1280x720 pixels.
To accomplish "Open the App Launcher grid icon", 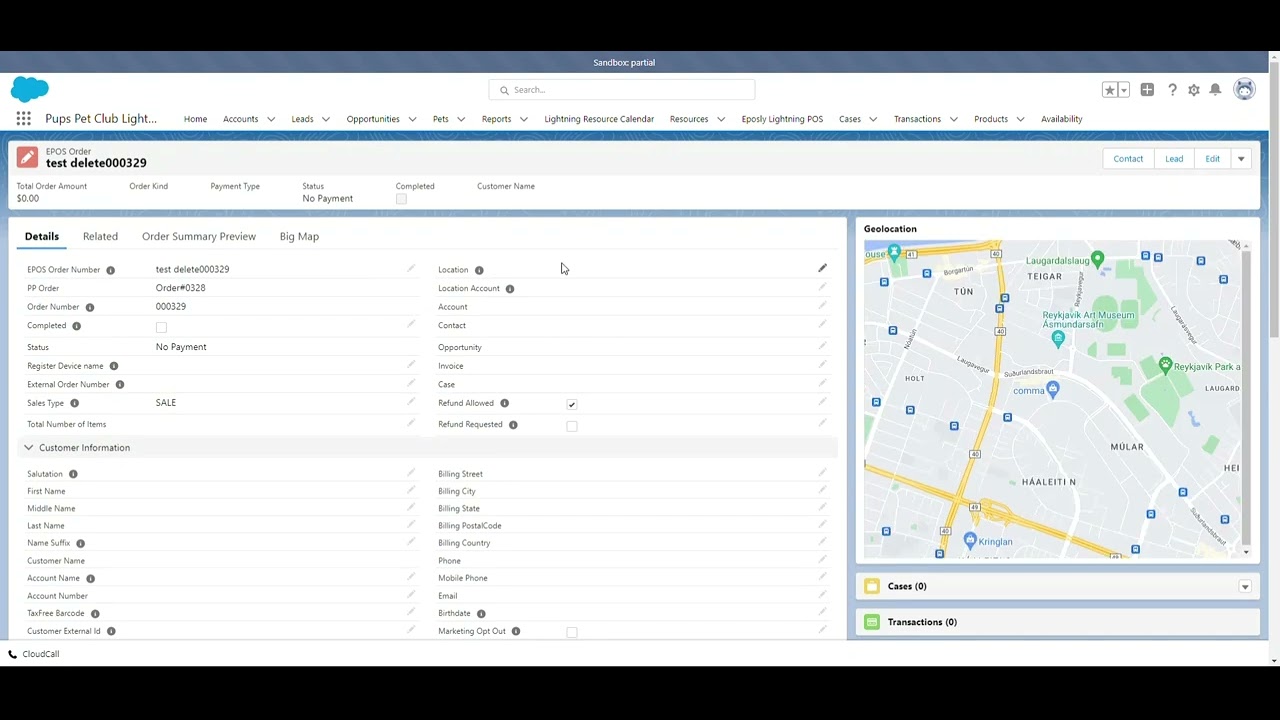I will 23,118.
